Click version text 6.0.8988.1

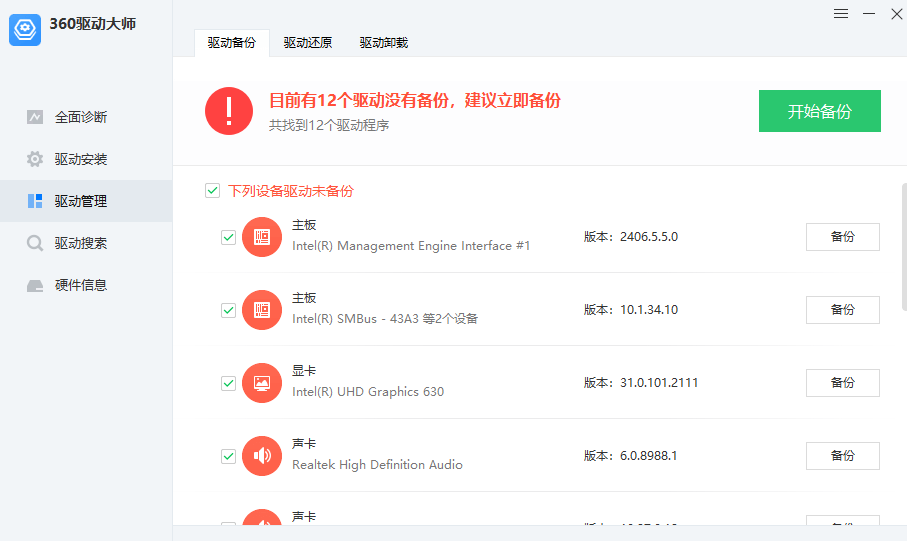coord(648,455)
